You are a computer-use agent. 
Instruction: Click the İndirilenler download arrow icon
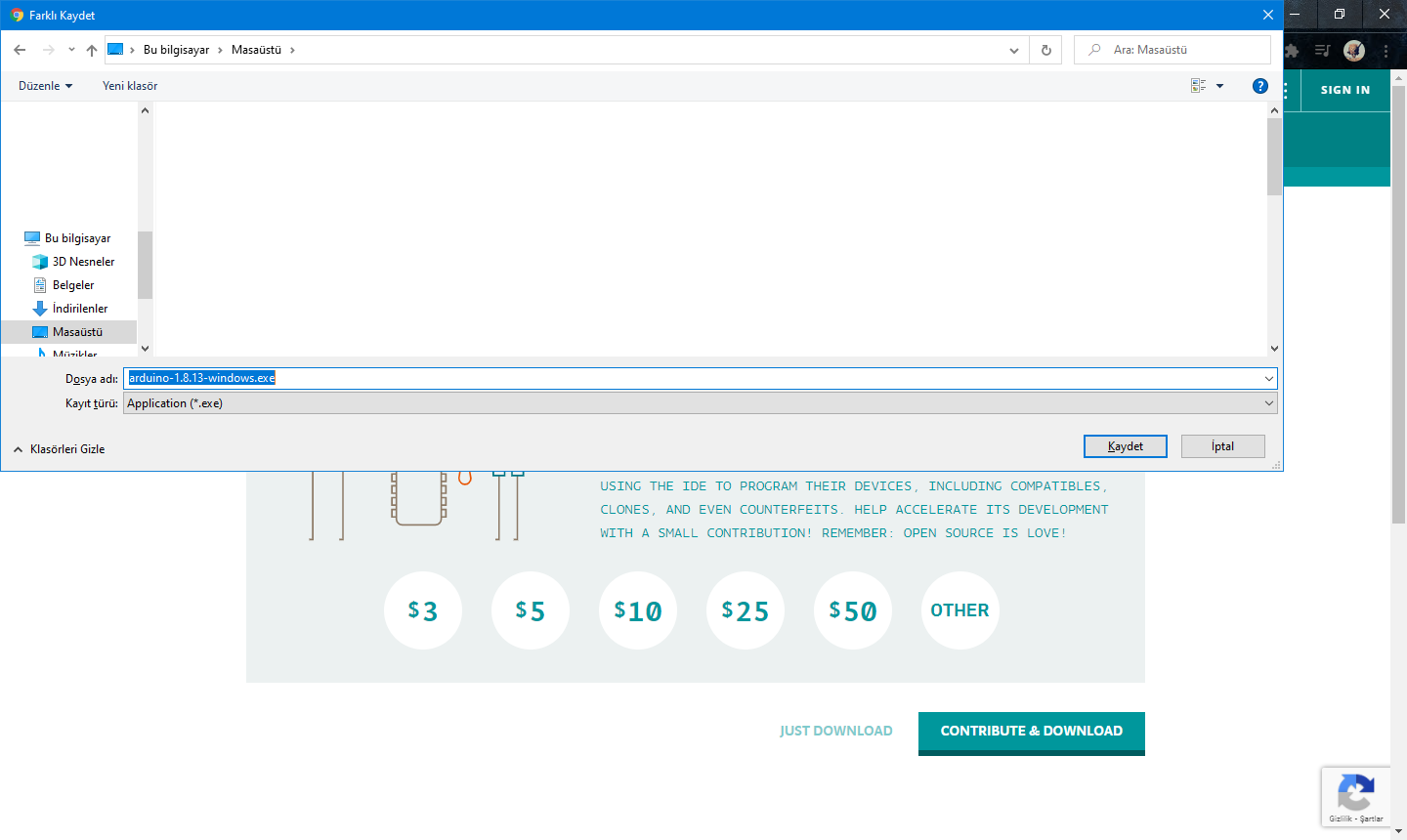[x=40, y=309]
